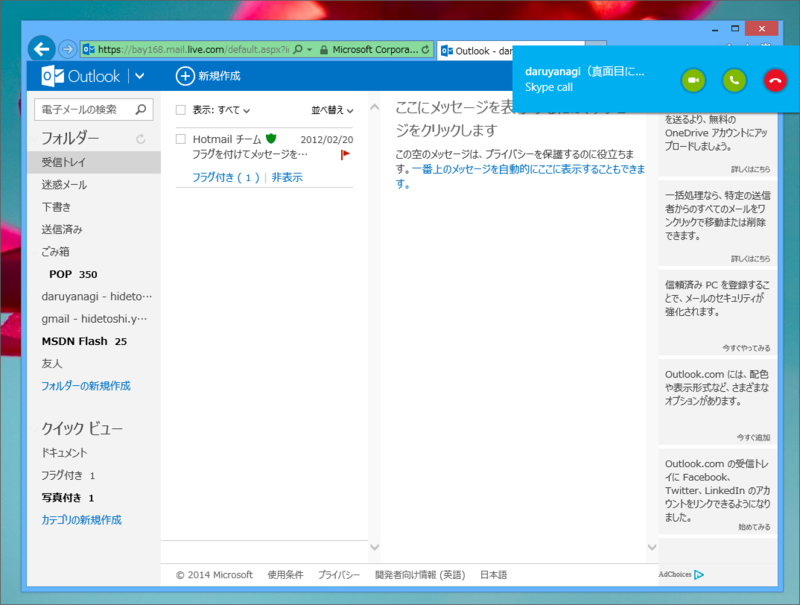Click the red flag on Hotmail message
This screenshot has width=800, height=605.
coord(345,154)
